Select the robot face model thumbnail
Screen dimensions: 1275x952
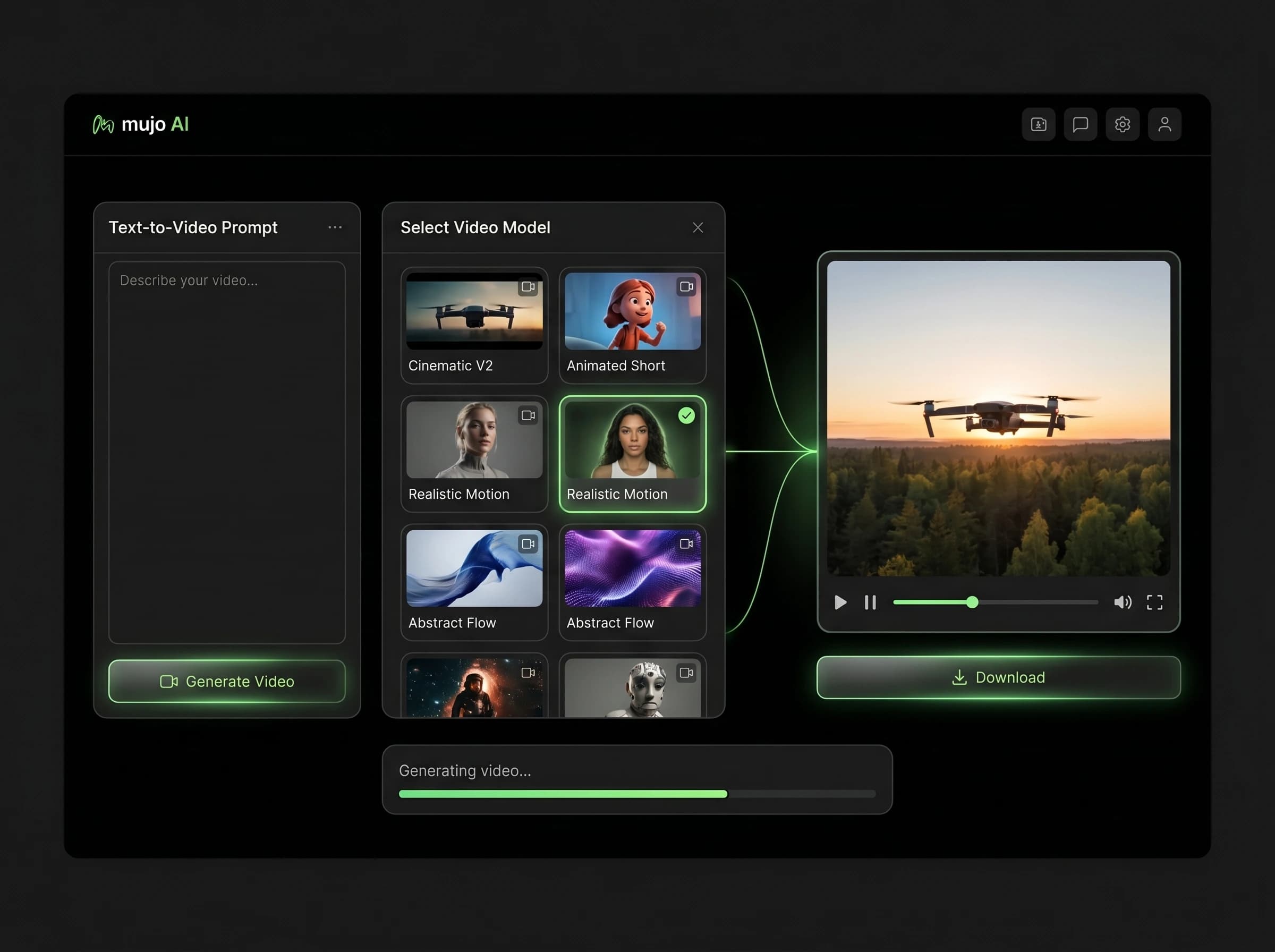pos(633,688)
